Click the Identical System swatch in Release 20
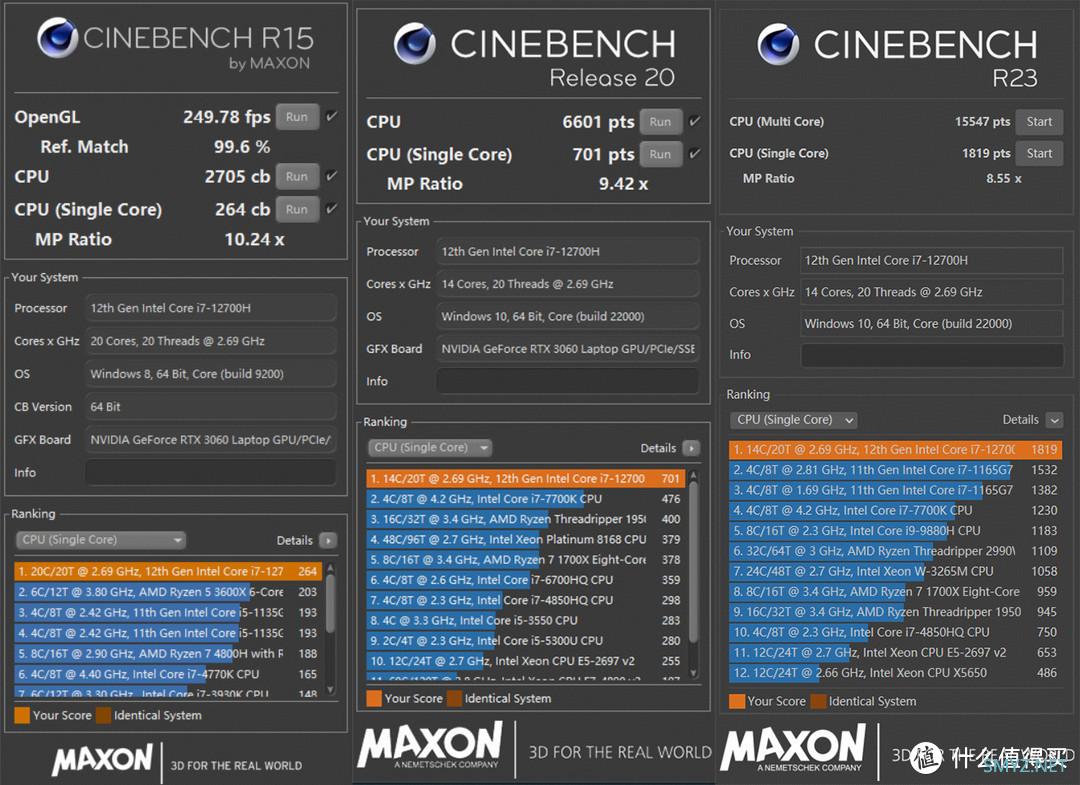 (x=455, y=698)
